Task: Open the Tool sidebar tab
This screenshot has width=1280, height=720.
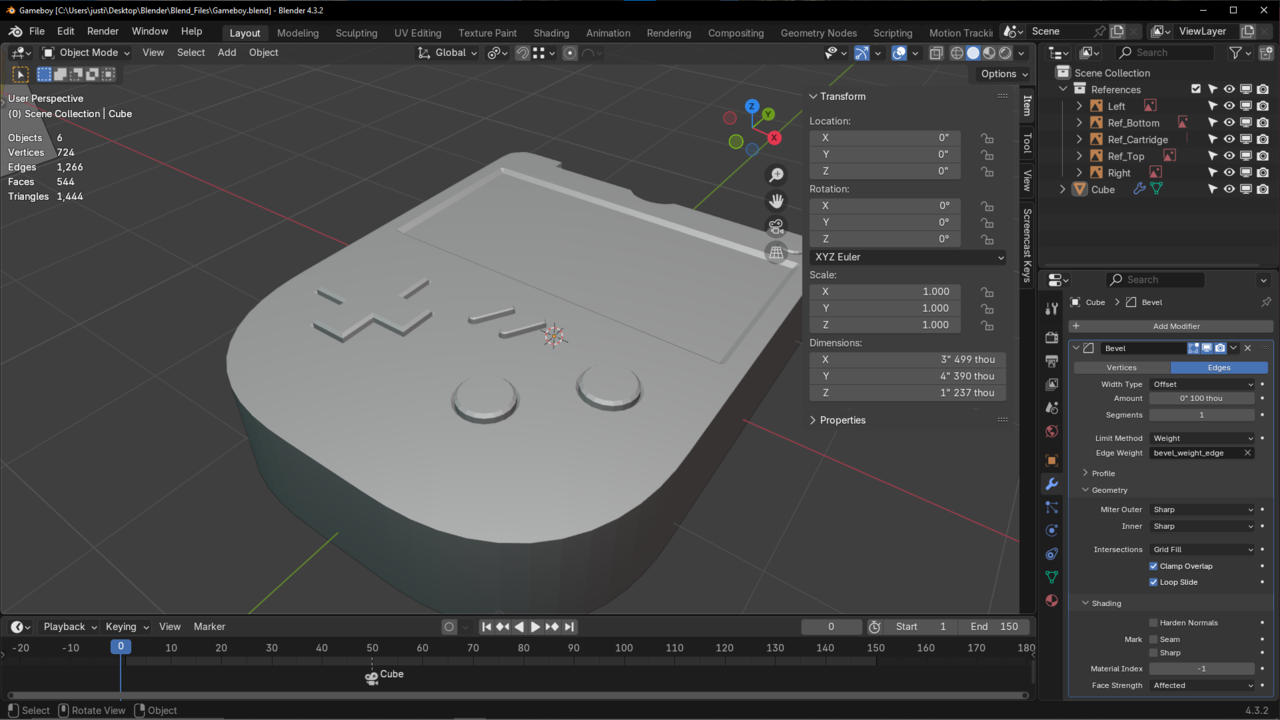Action: pos(1027,143)
